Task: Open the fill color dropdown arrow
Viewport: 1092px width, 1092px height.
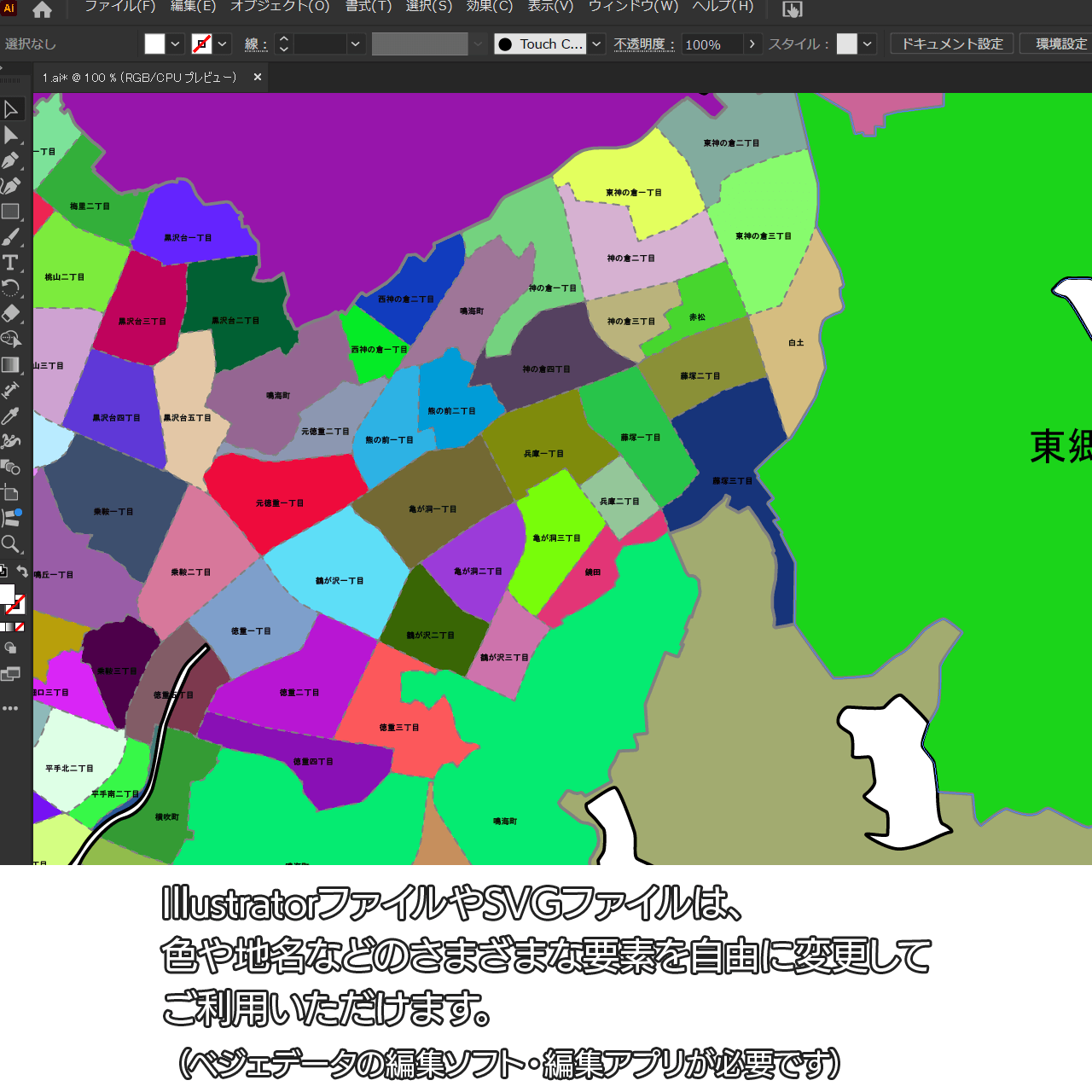Action: [x=176, y=44]
